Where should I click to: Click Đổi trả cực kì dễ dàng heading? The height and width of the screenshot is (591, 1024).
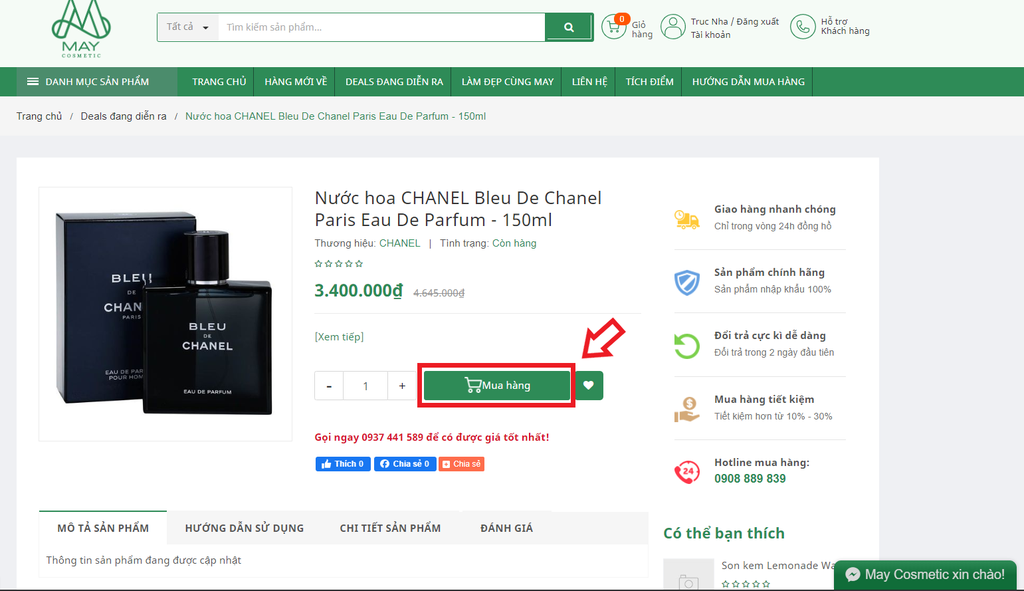[x=769, y=336]
